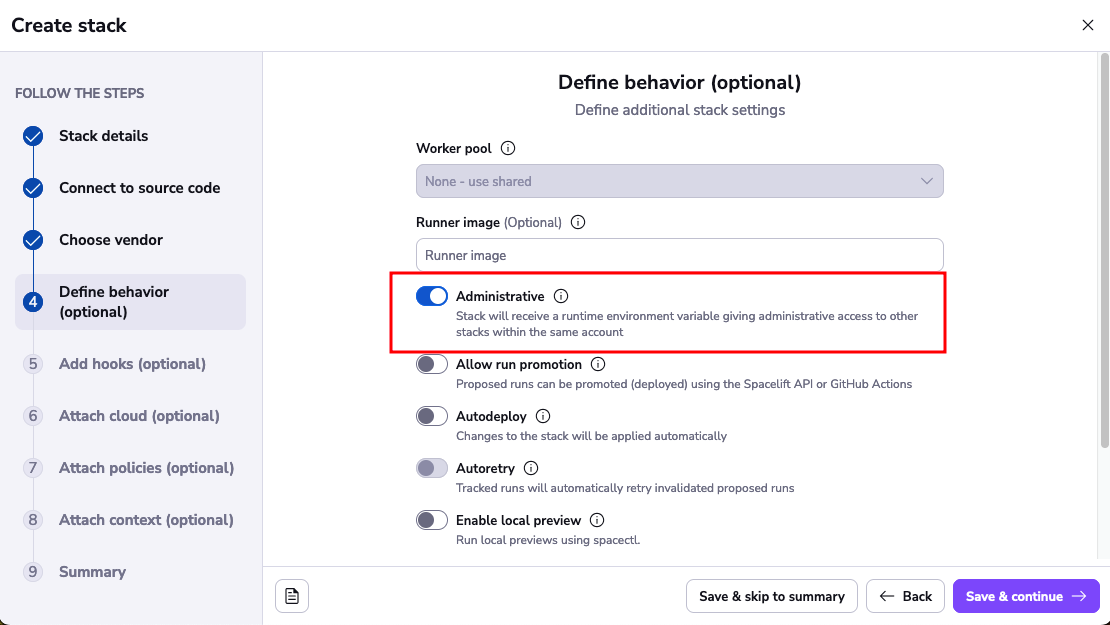This screenshot has height=625, width=1110.
Task: Click the info icon next to Worker pool
Action: coord(508,148)
